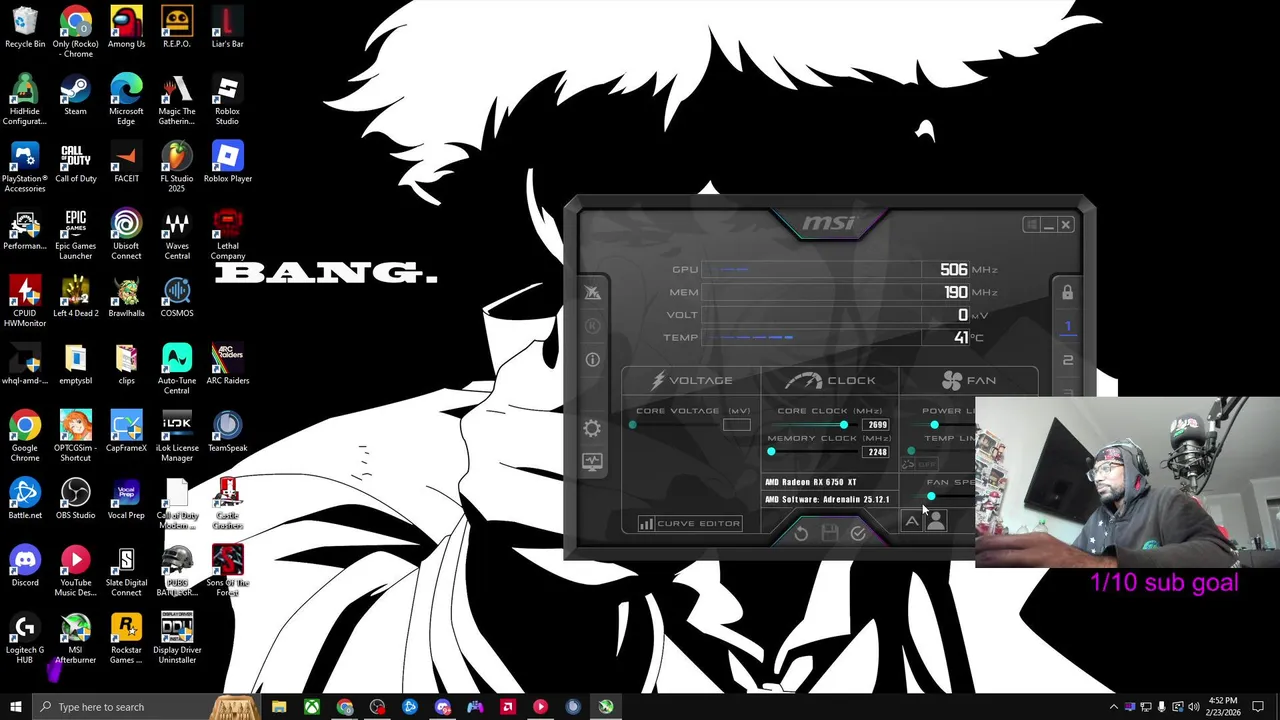1280x720 pixels.
Task: Select profile slot 2 in Afterburner
Action: 1067,360
